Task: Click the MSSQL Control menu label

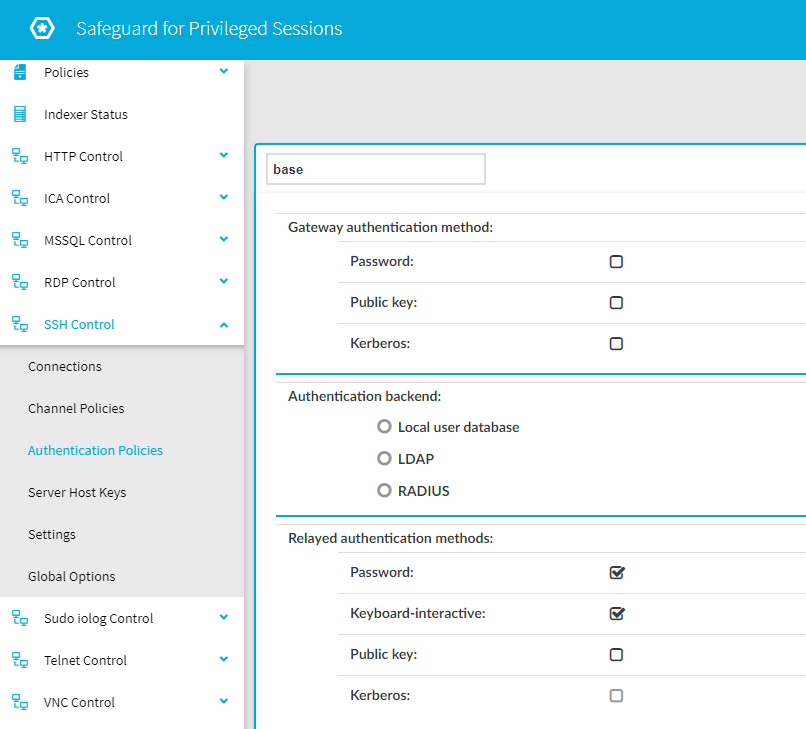Action: click(x=88, y=240)
